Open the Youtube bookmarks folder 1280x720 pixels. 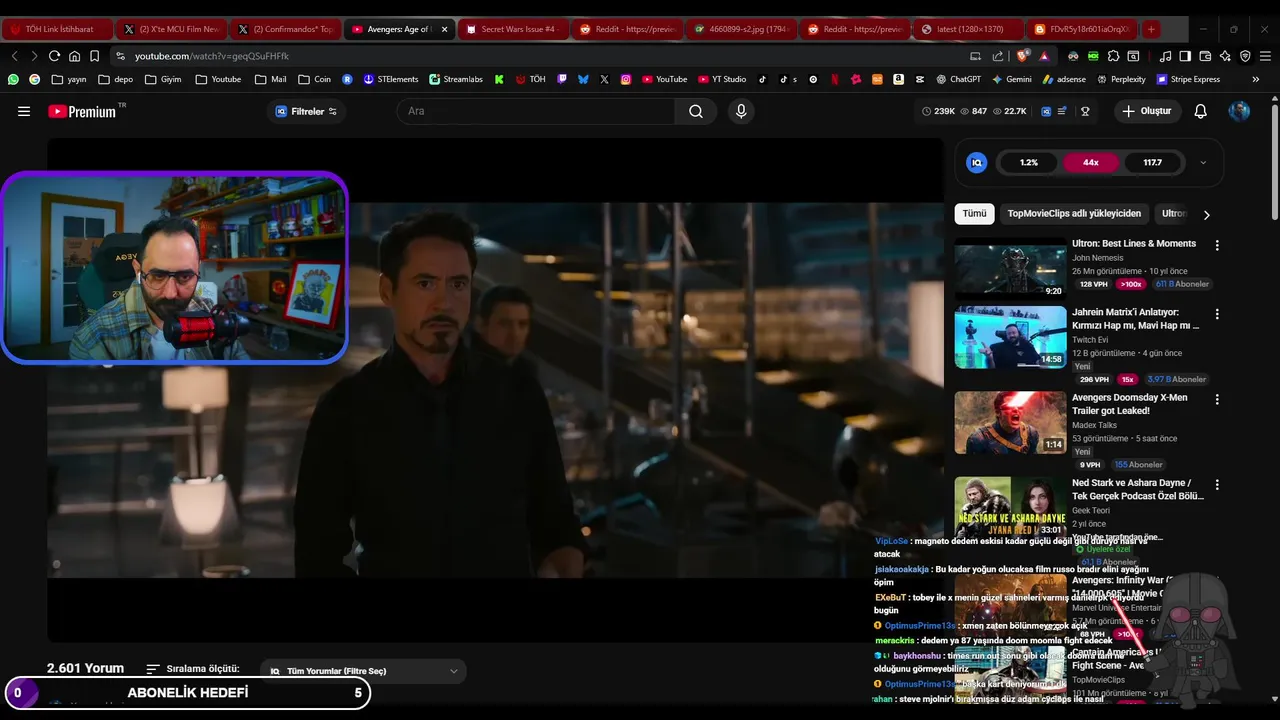(218, 79)
